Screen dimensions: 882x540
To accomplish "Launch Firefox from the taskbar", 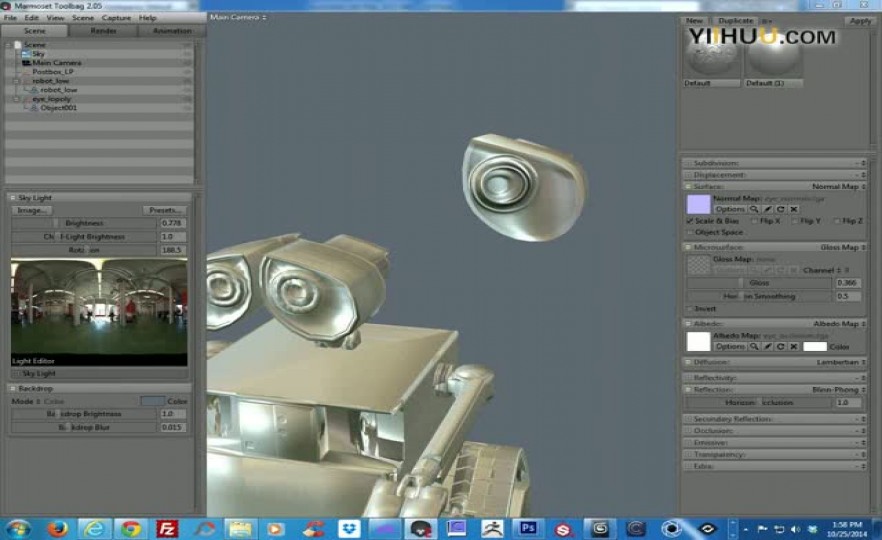I will pos(57,529).
